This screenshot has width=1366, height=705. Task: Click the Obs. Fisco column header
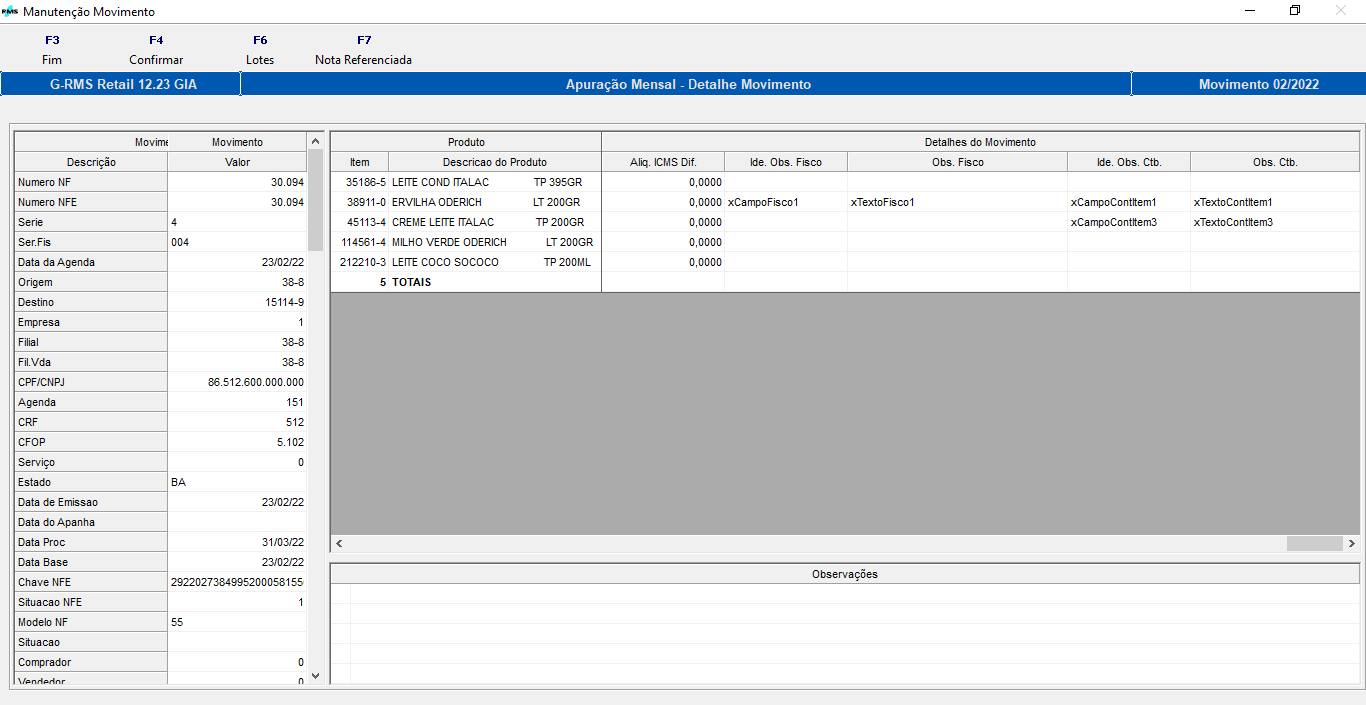click(x=957, y=162)
